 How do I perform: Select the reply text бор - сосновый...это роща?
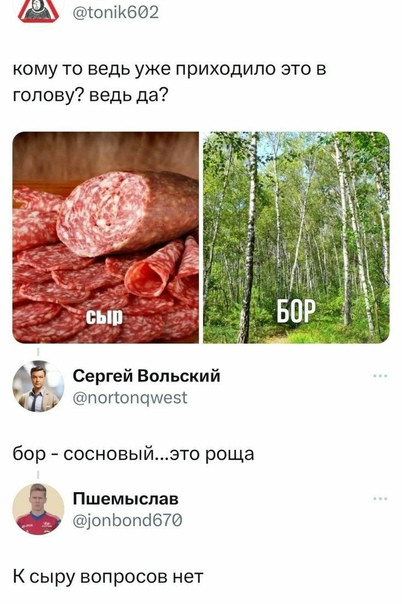tap(134, 454)
